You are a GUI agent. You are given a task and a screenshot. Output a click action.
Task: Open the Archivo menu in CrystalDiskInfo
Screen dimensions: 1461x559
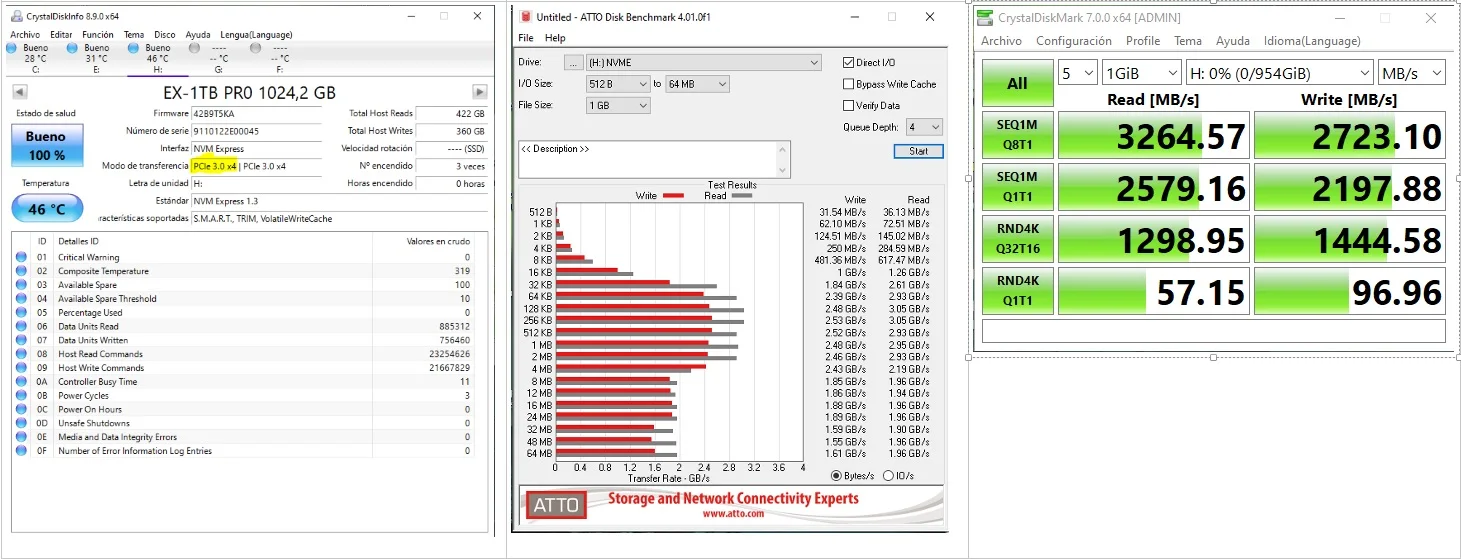coord(25,34)
